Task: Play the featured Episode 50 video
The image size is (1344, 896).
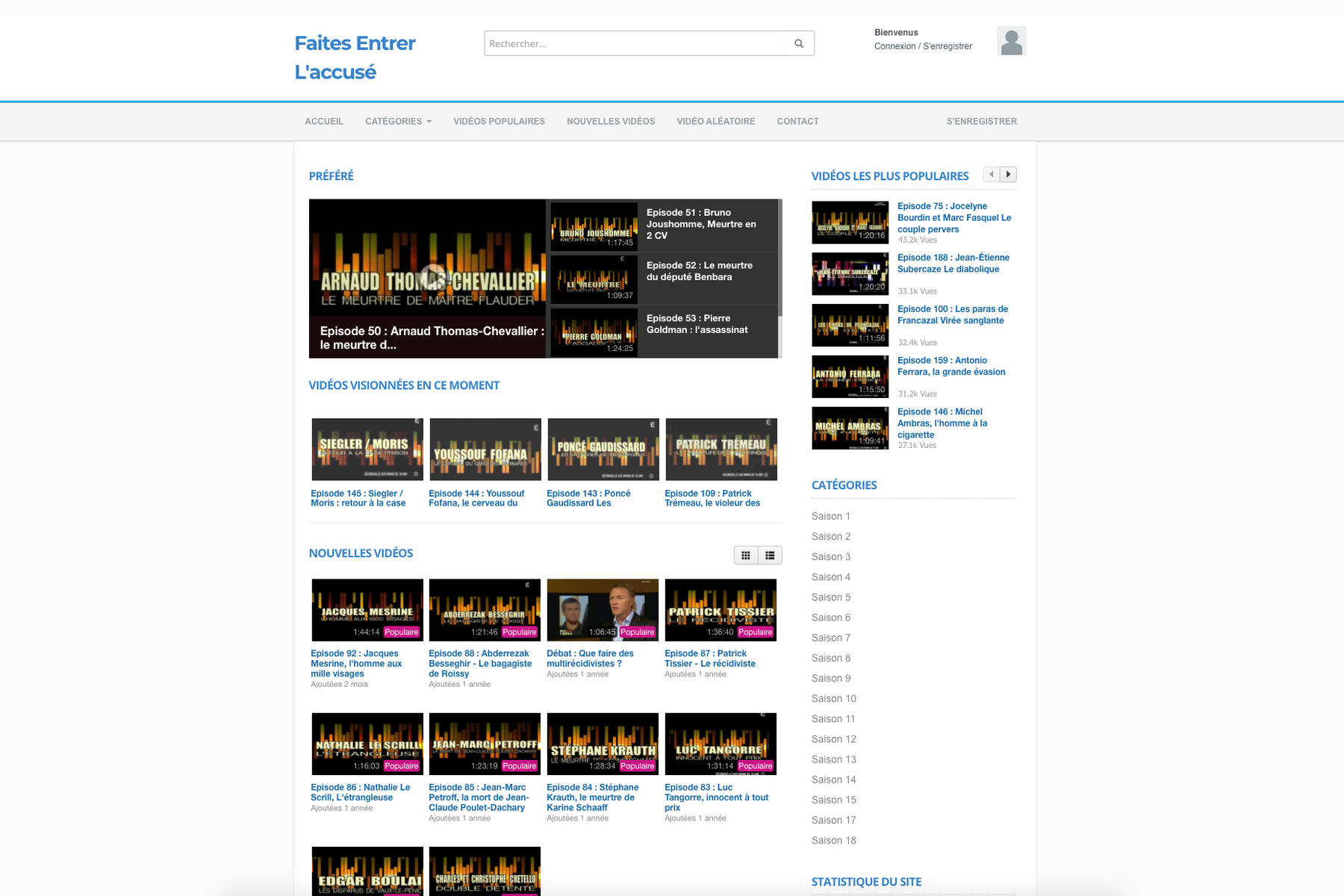Action: point(432,278)
